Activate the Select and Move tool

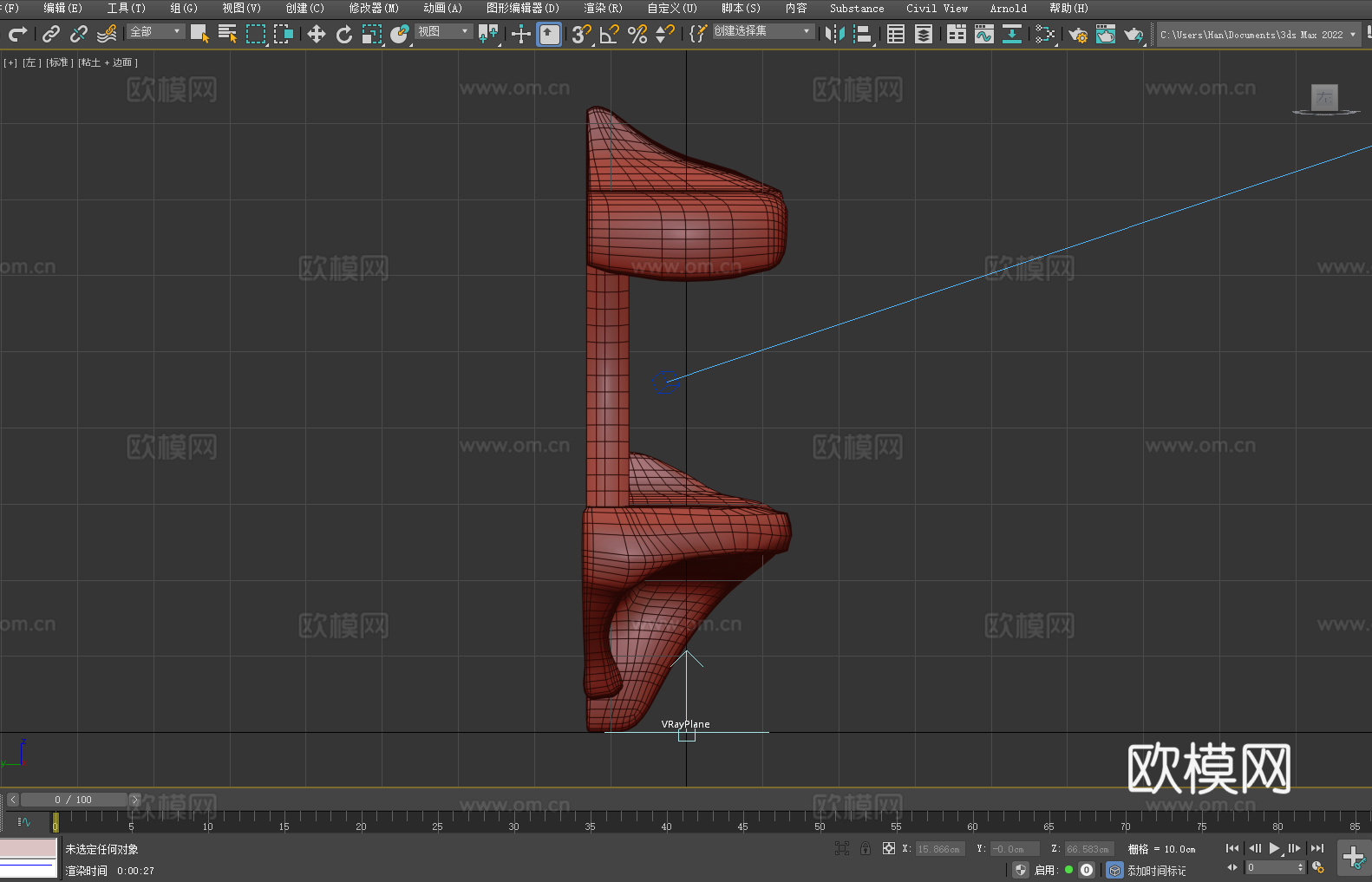pyautogui.click(x=317, y=34)
